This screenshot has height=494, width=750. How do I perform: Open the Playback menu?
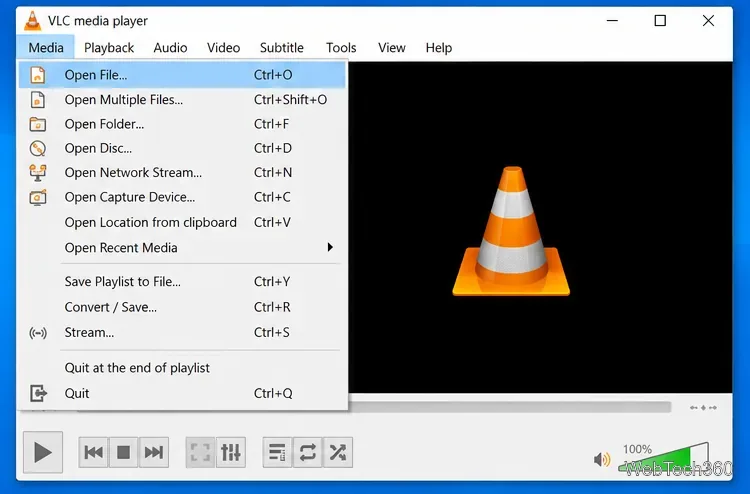109,48
